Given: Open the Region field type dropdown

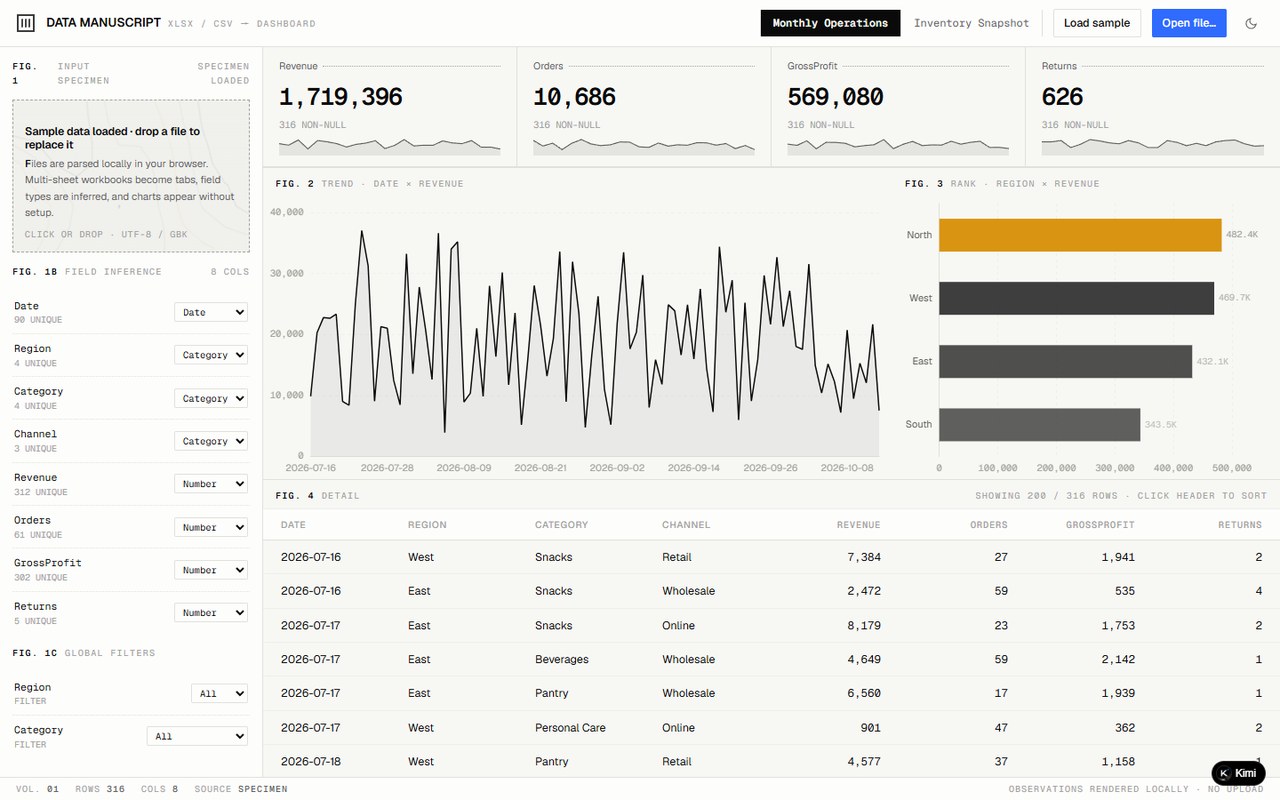Looking at the screenshot, I should point(211,355).
